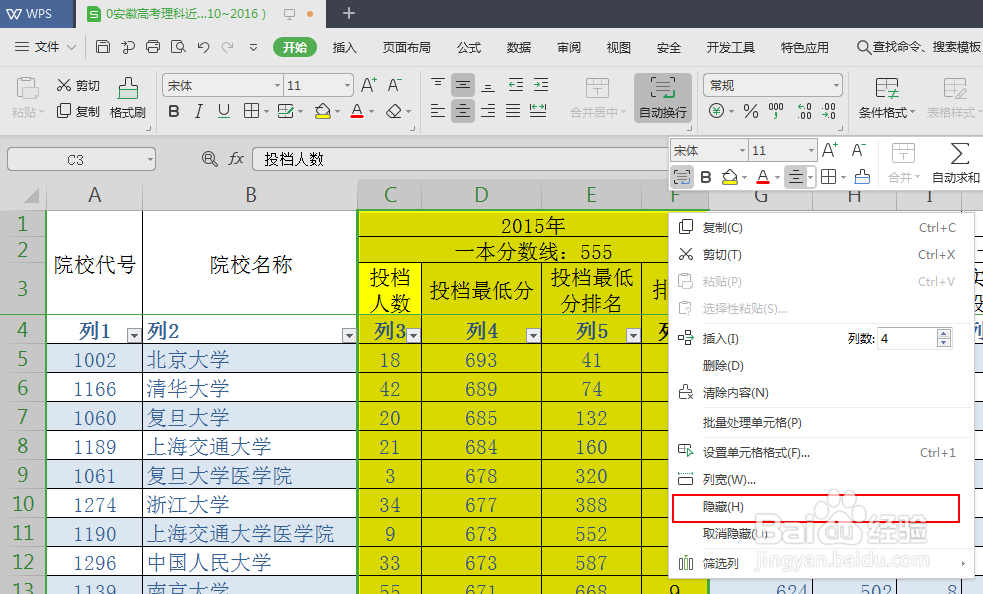Click the new tab plus button
The width and height of the screenshot is (983, 594).
tap(349, 13)
